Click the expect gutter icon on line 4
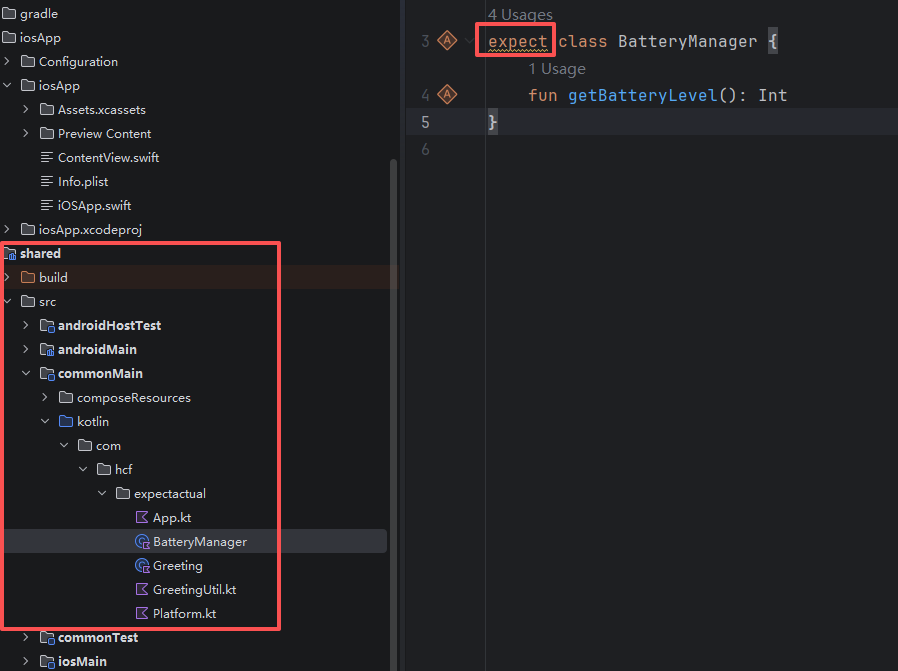This screenshot has width=898, height=671. click(x=447, y=94)
